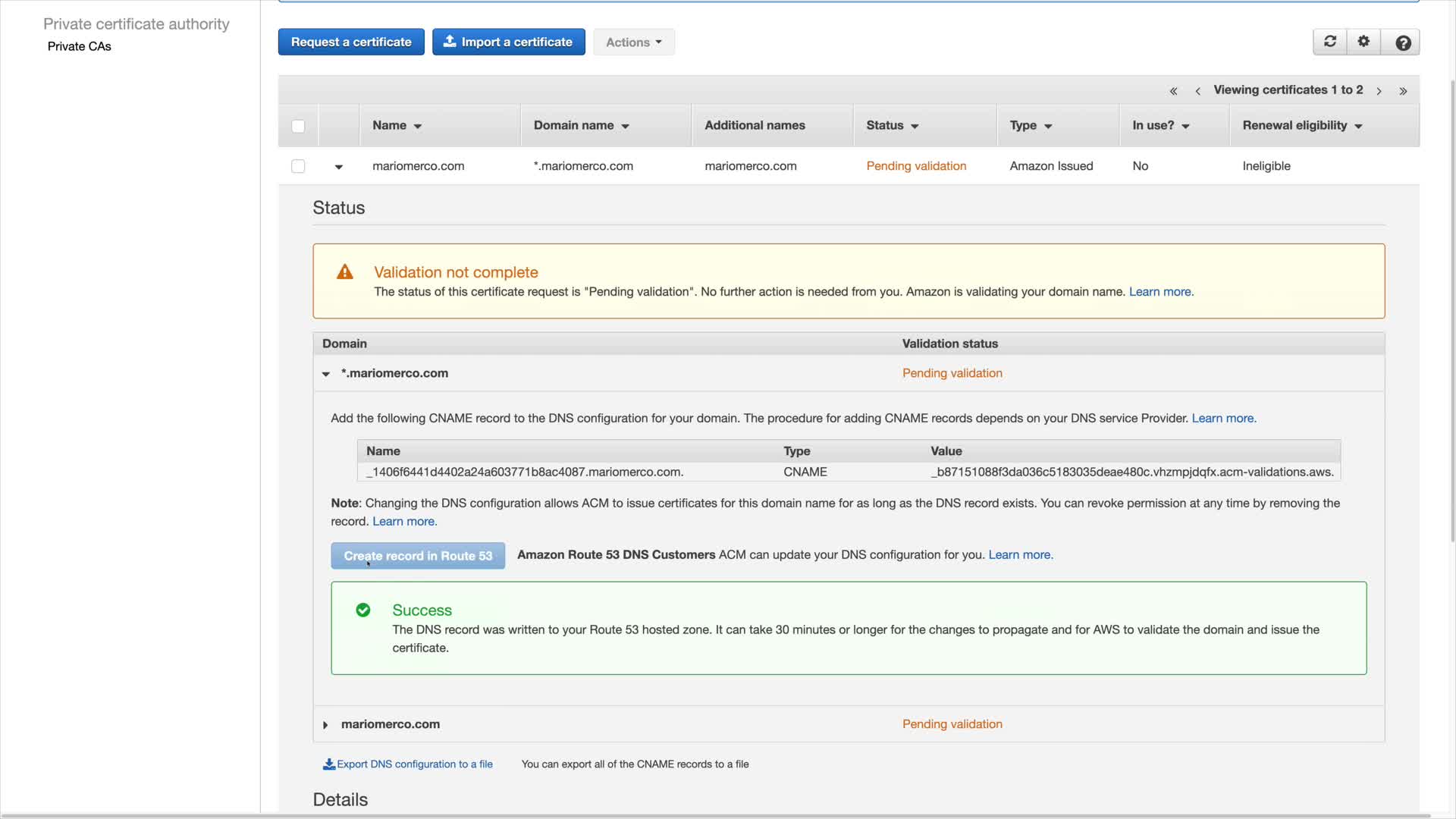The image size is (1456, 819).
Task: Click the refresh certificates icon
Action: click(x=1330, y=42)
